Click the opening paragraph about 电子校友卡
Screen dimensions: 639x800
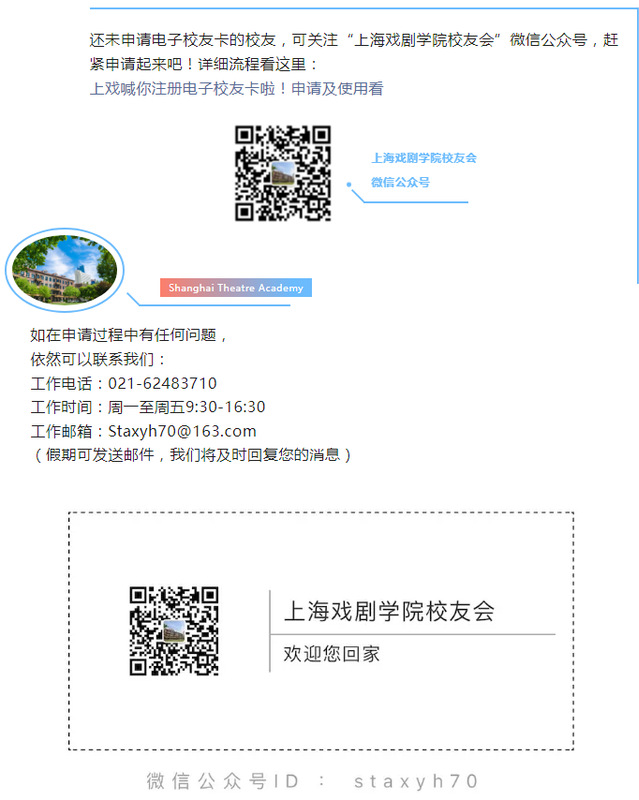tap(353, 53)
